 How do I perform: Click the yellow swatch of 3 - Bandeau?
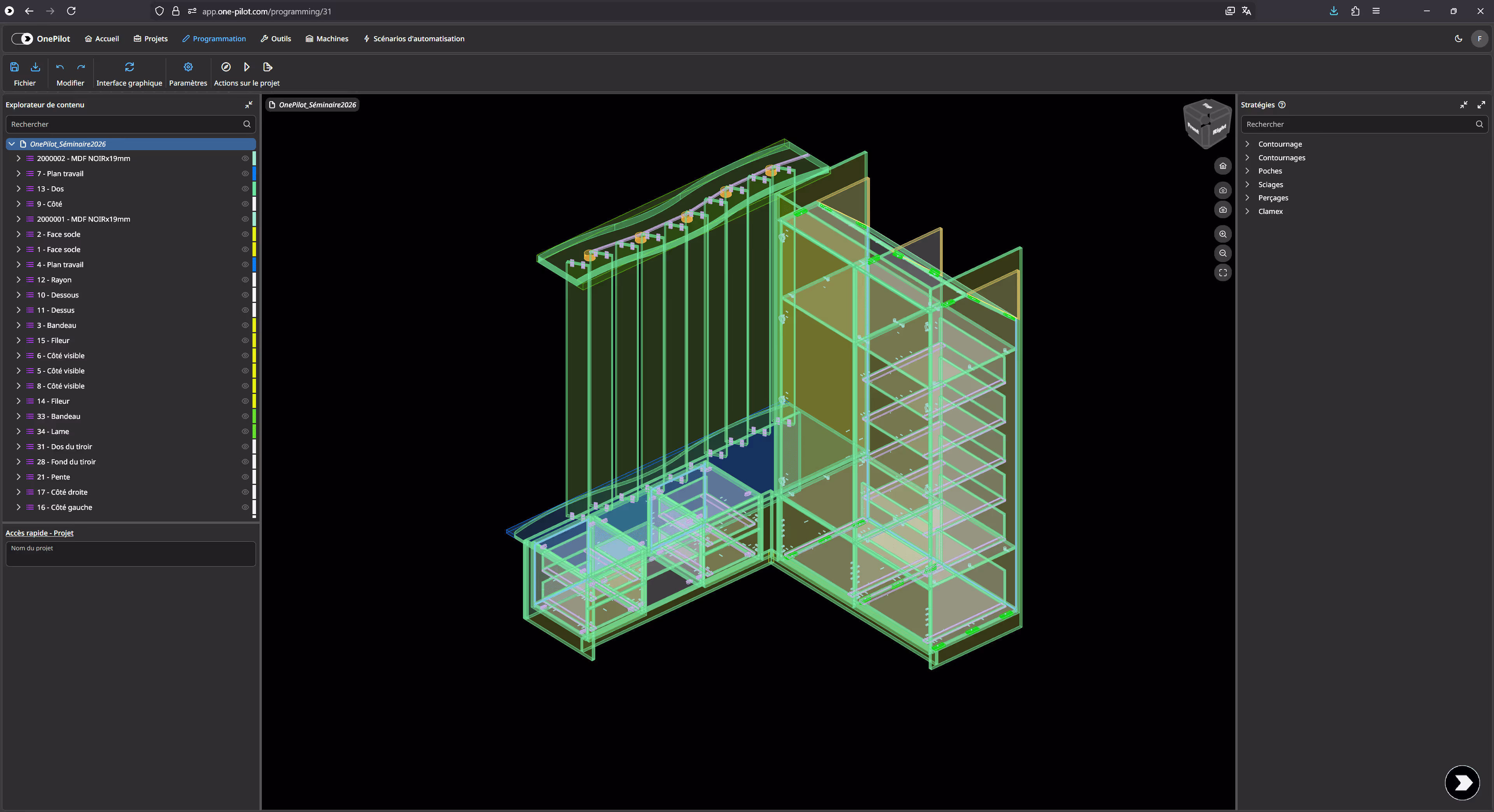tap(254, 326)
